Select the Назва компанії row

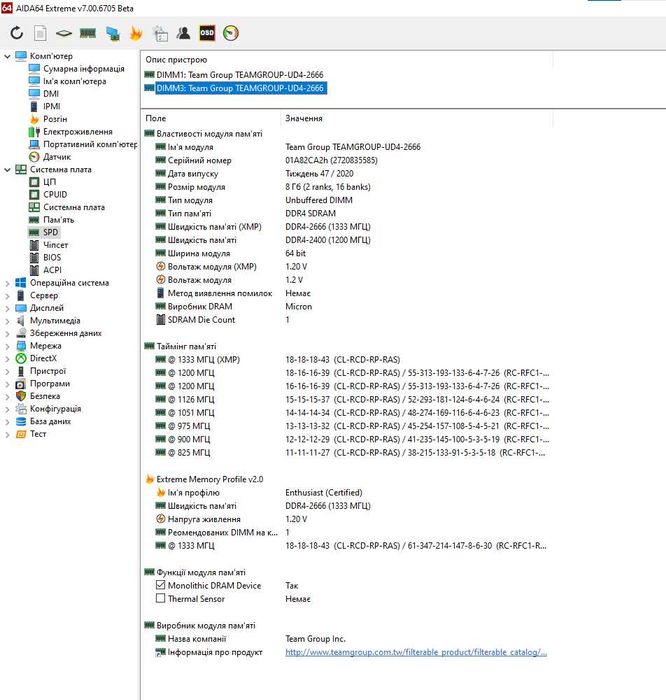348,639
